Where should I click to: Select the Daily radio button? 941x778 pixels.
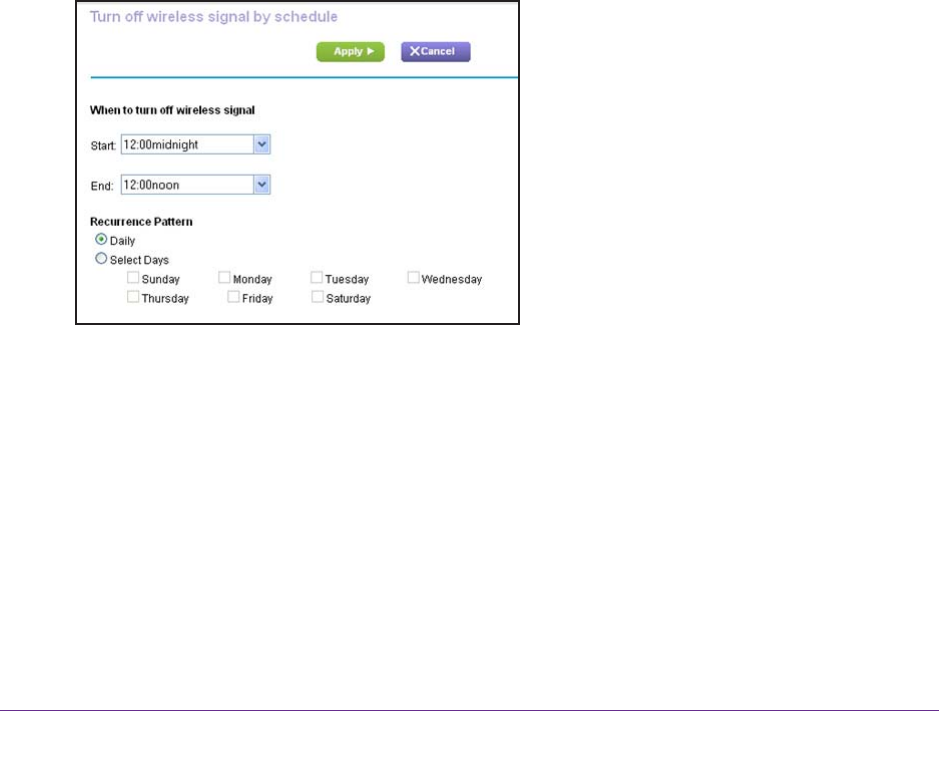[101, 240]
